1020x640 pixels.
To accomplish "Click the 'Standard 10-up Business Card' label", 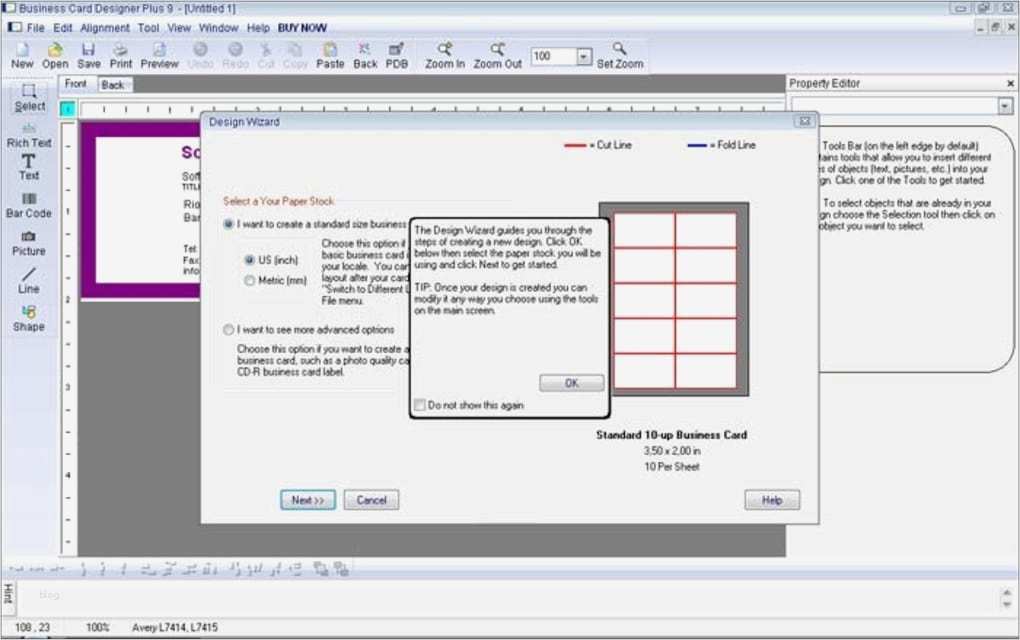I will 671,435.
